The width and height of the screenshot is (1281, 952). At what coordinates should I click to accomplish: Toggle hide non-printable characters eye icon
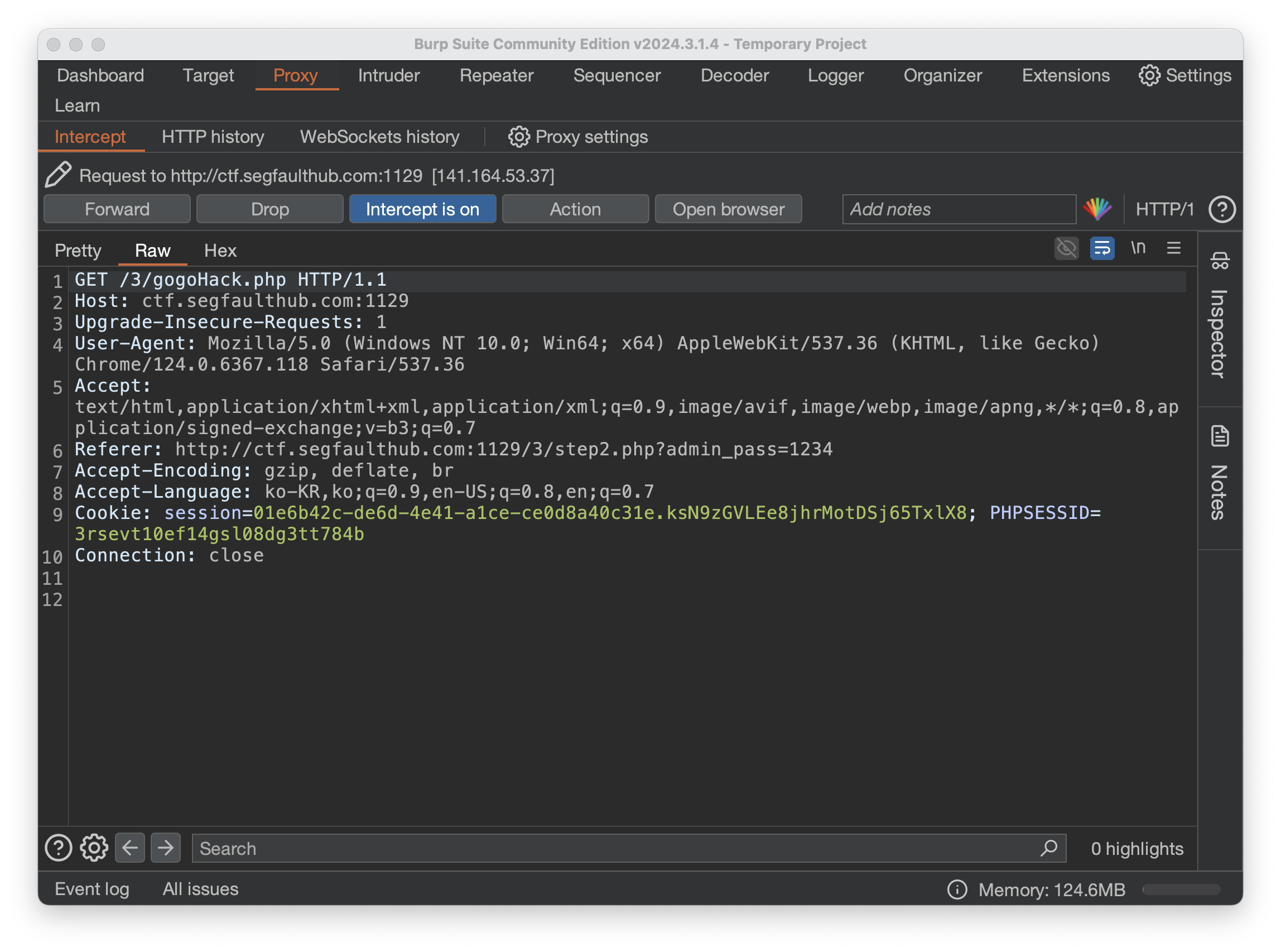pos(1066,248)
